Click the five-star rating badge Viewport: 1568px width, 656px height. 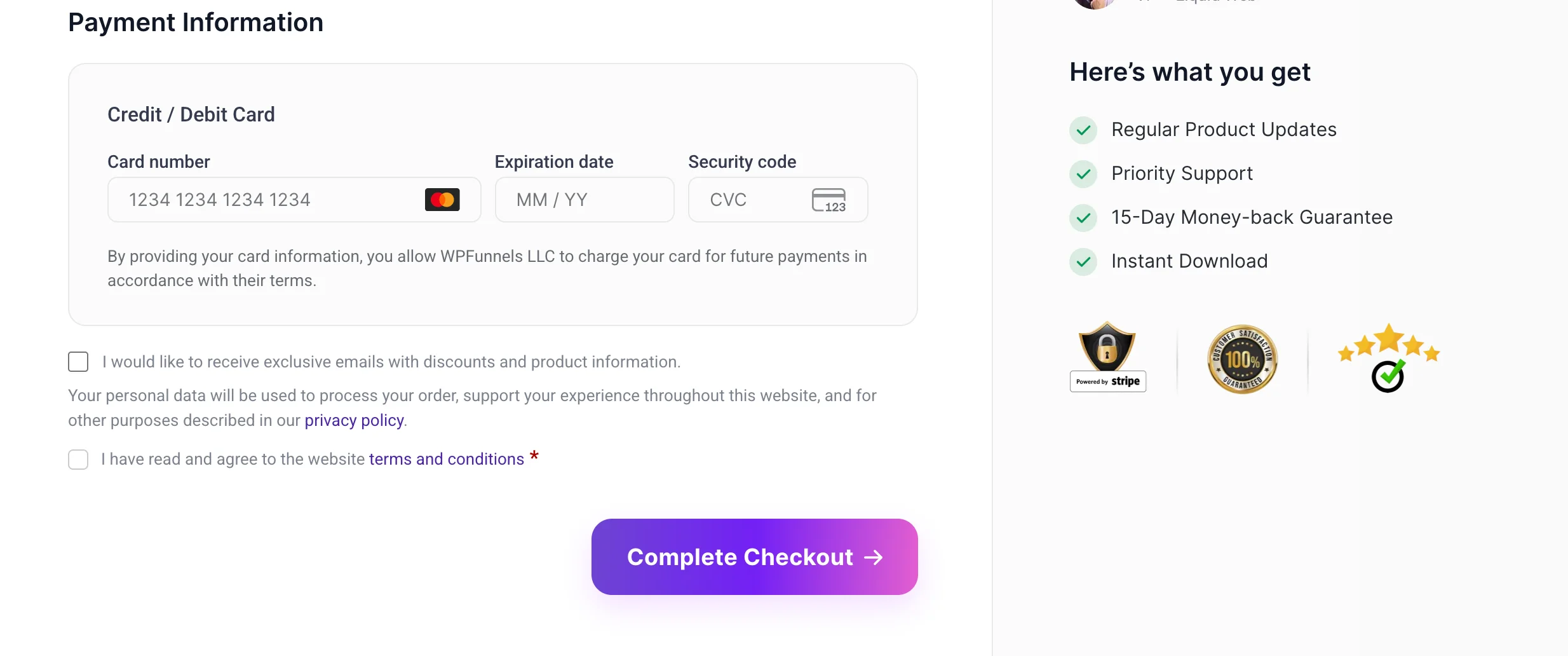pos(1388,357)
